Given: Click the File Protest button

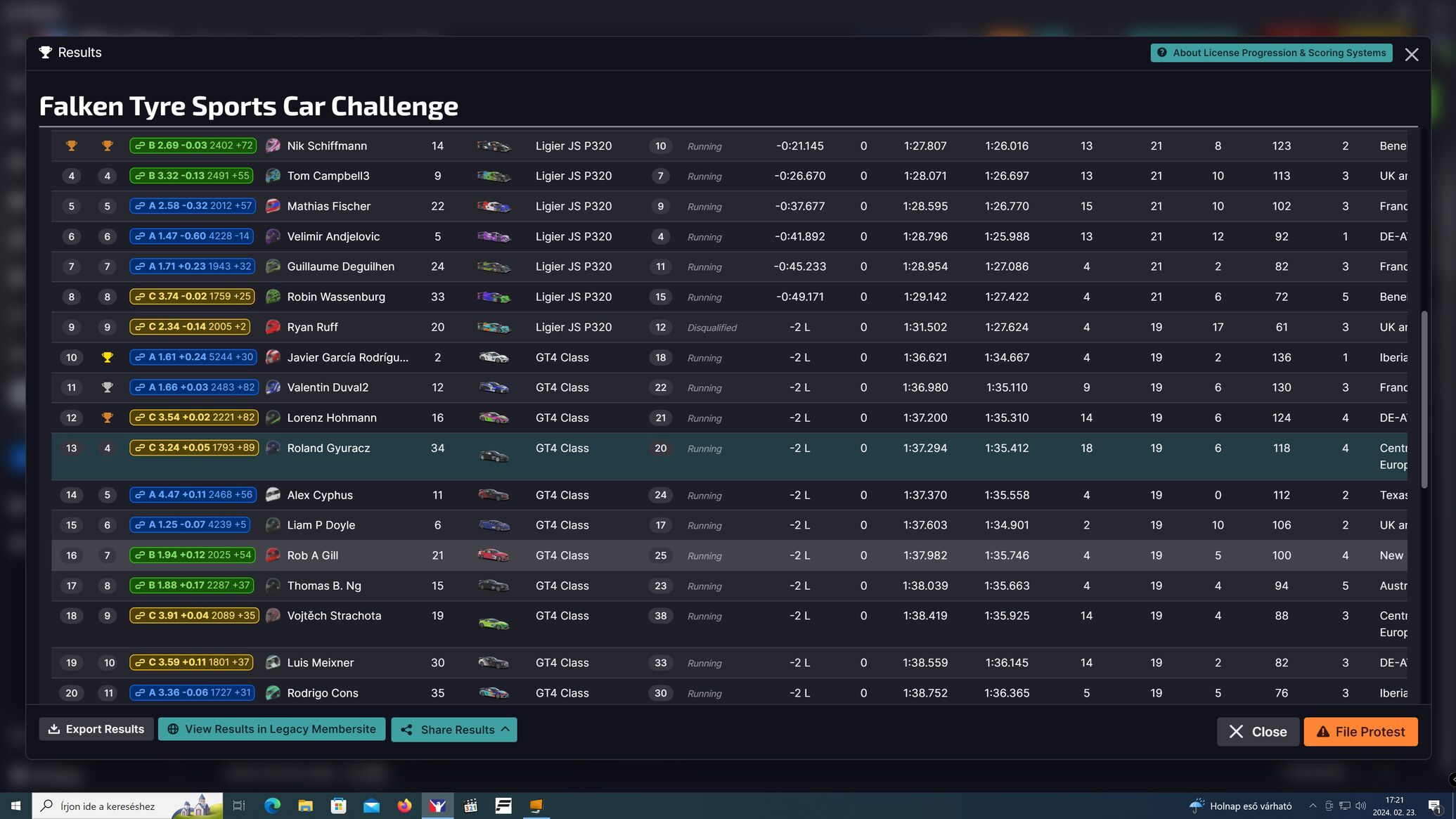Looking at the screenshot, I should (1360, 732).
